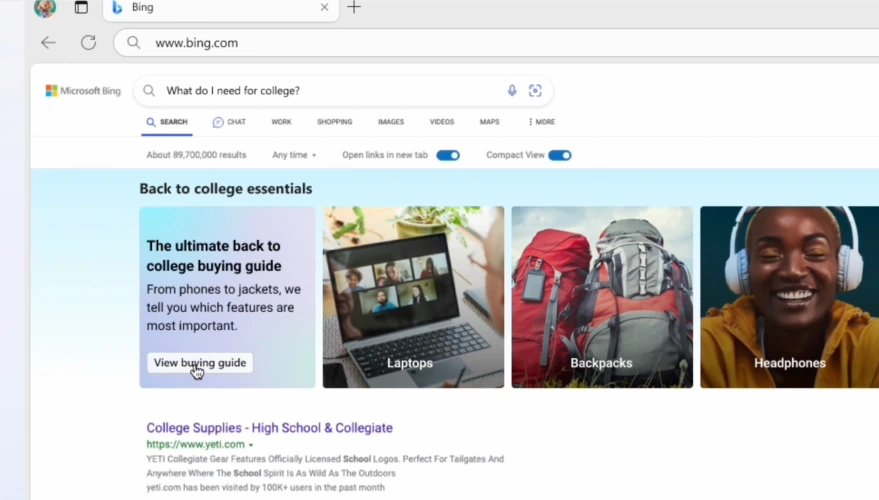Viewport: 879px width, 500px height.
Task: Select the Shopping tab
Action: (x=334, y=122)
